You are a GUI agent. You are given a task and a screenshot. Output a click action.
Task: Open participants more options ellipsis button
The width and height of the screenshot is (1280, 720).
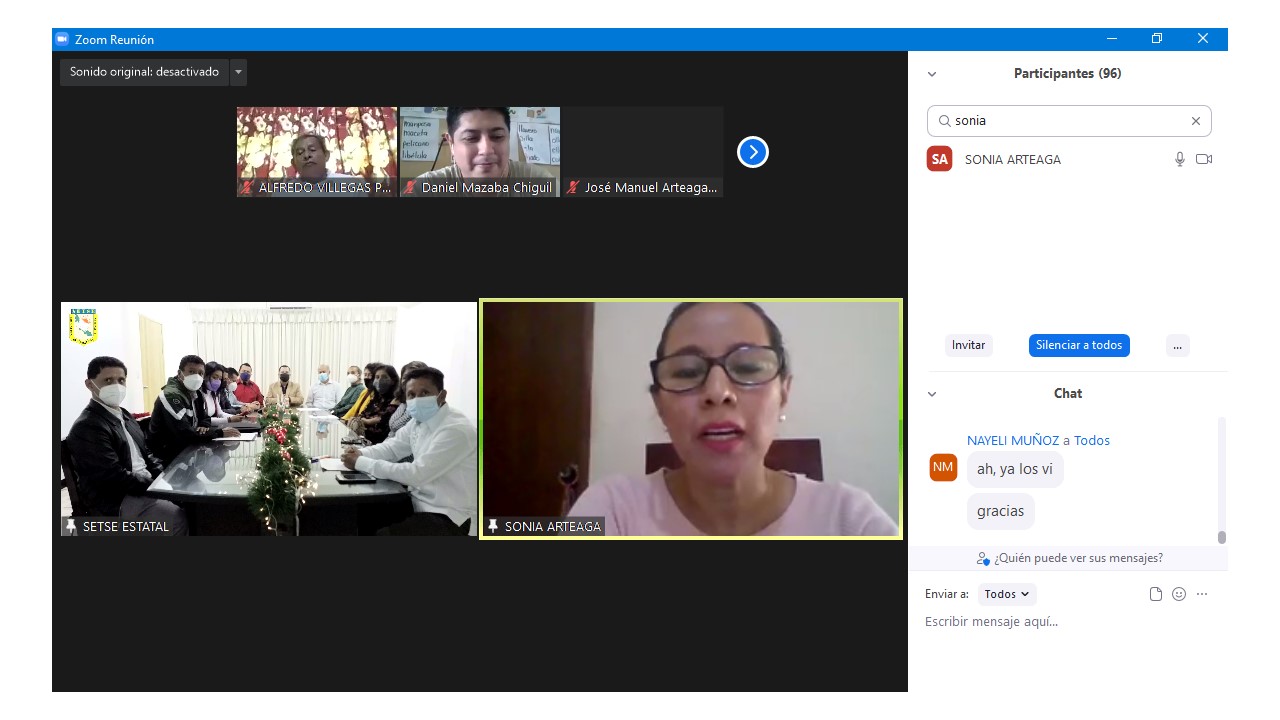tap(1177, 345)
